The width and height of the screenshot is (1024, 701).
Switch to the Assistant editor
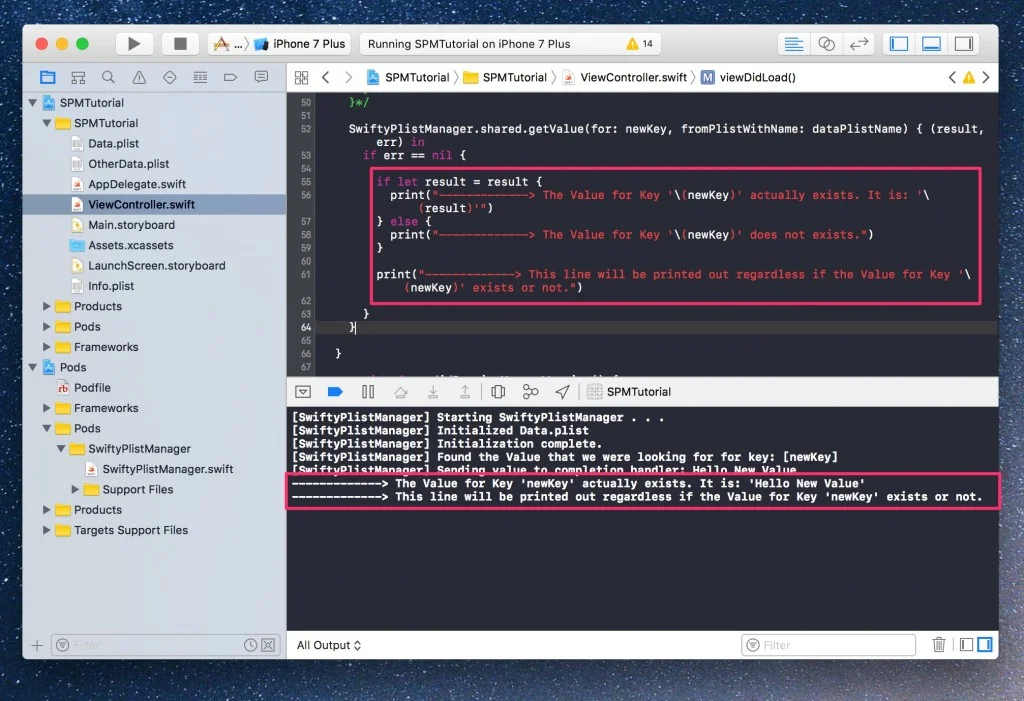pyautogui.click(x=826, y=44)
